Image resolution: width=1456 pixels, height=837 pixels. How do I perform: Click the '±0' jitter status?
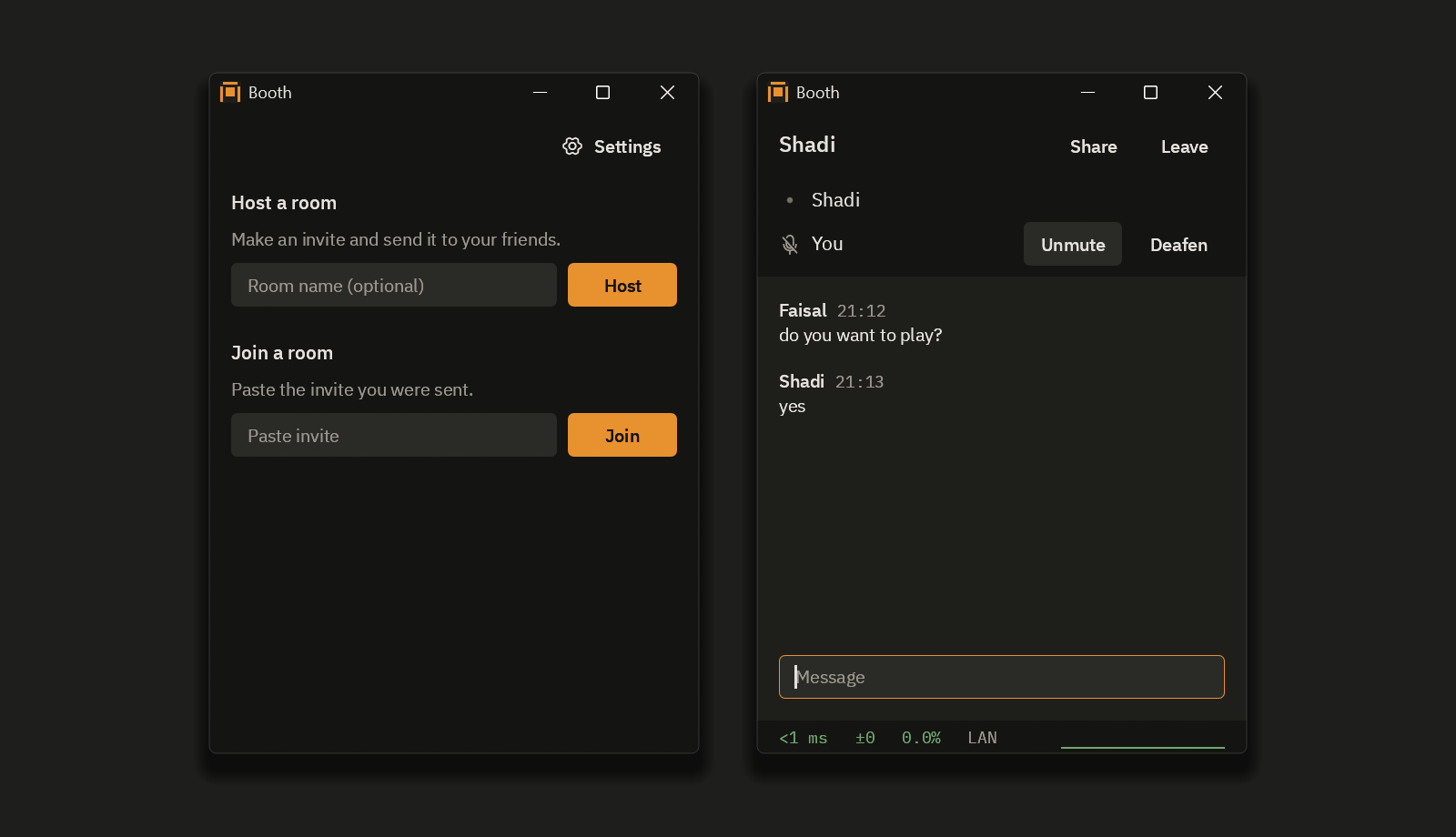[865, 738]
